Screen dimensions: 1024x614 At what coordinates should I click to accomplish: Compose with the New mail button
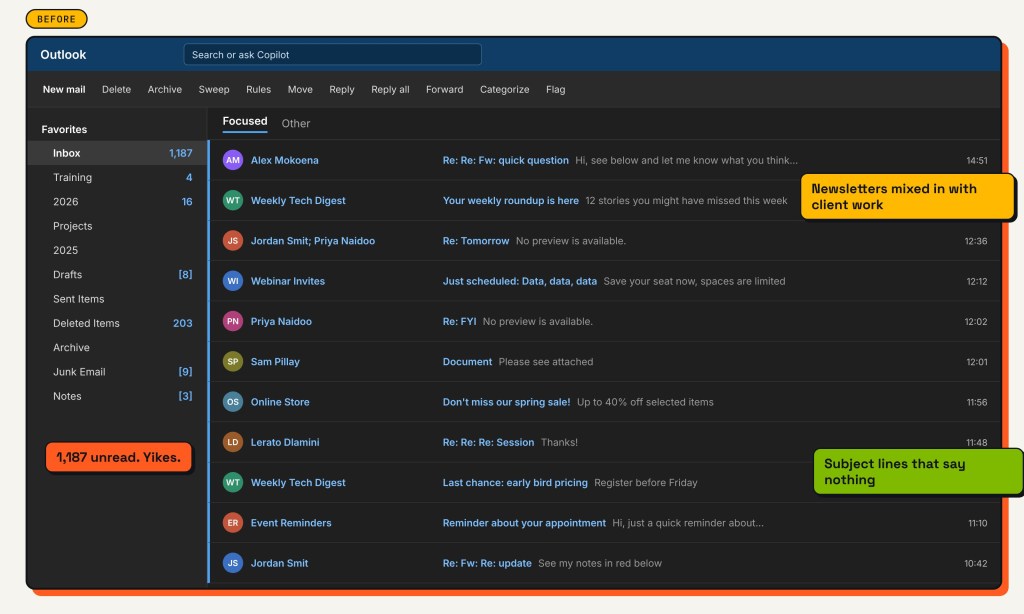64,89
